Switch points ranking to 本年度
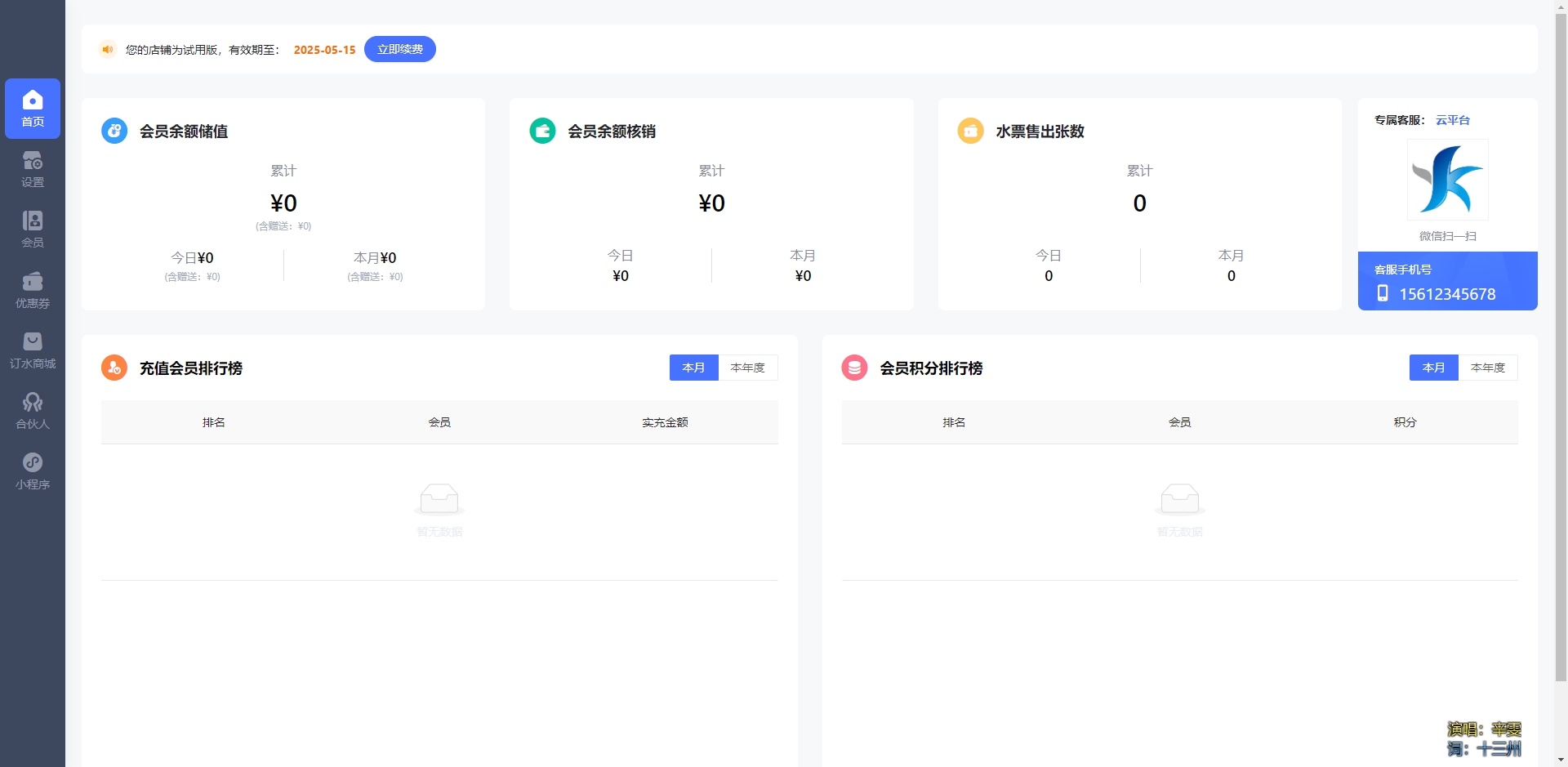 (x=1487, y=368)
